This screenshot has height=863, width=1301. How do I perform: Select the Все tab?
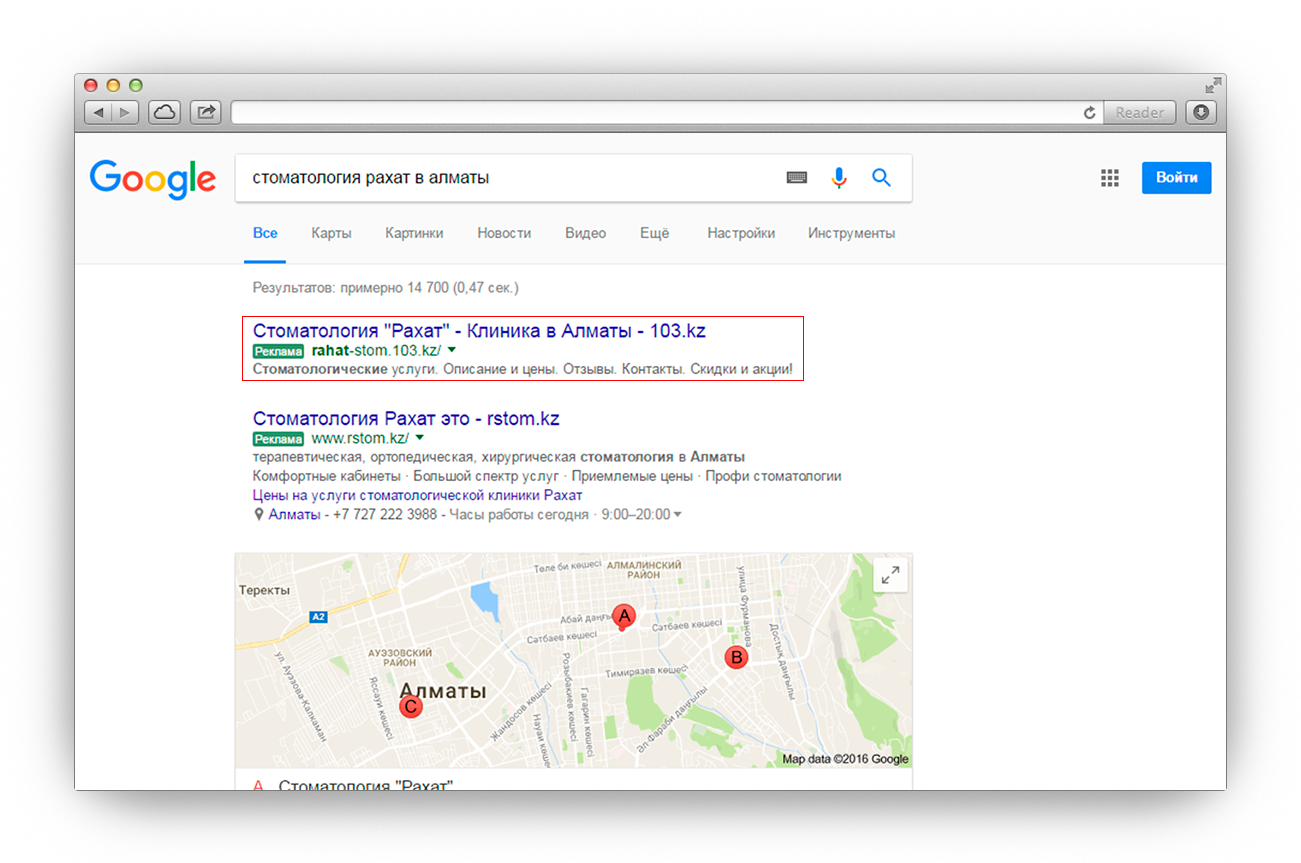click(265, 233)
